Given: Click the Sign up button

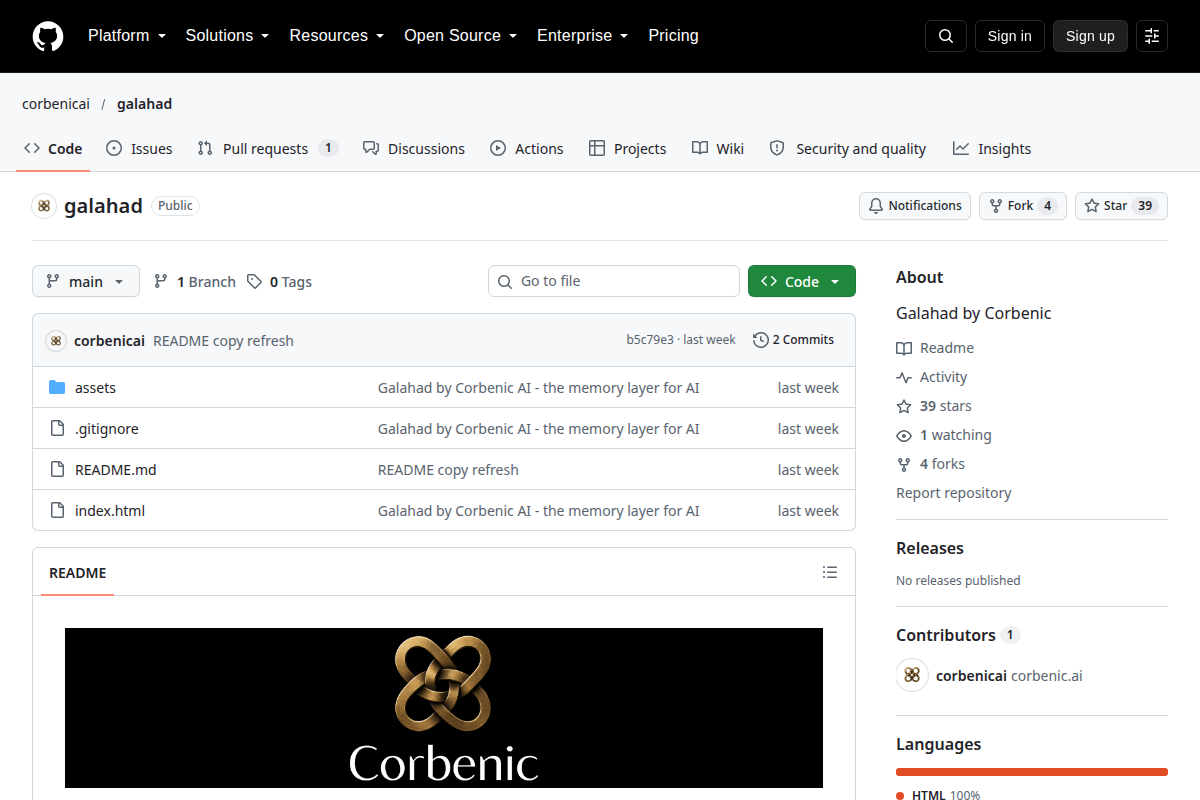Looking at the screenshot, I should (x=1090, y=36).
